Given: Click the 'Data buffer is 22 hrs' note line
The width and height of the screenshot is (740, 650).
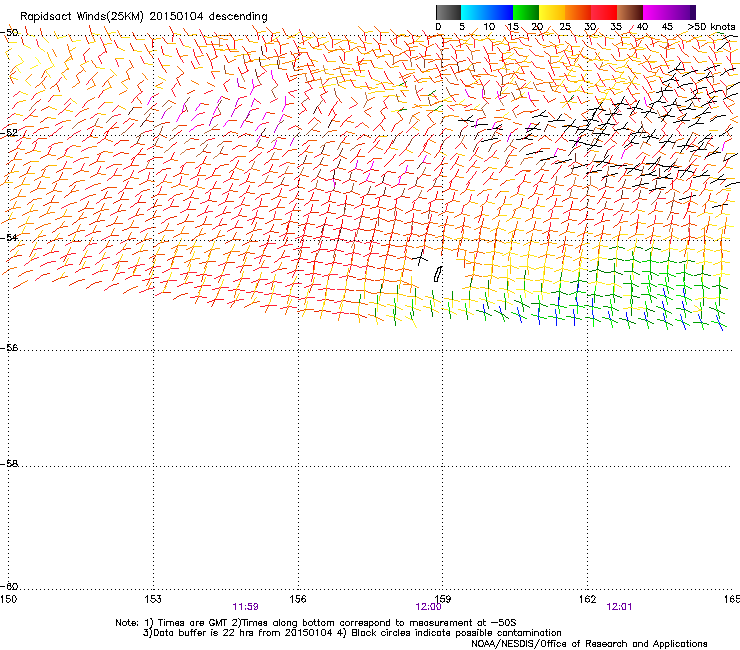Looking at the screenshot, I should coord(352,633).
